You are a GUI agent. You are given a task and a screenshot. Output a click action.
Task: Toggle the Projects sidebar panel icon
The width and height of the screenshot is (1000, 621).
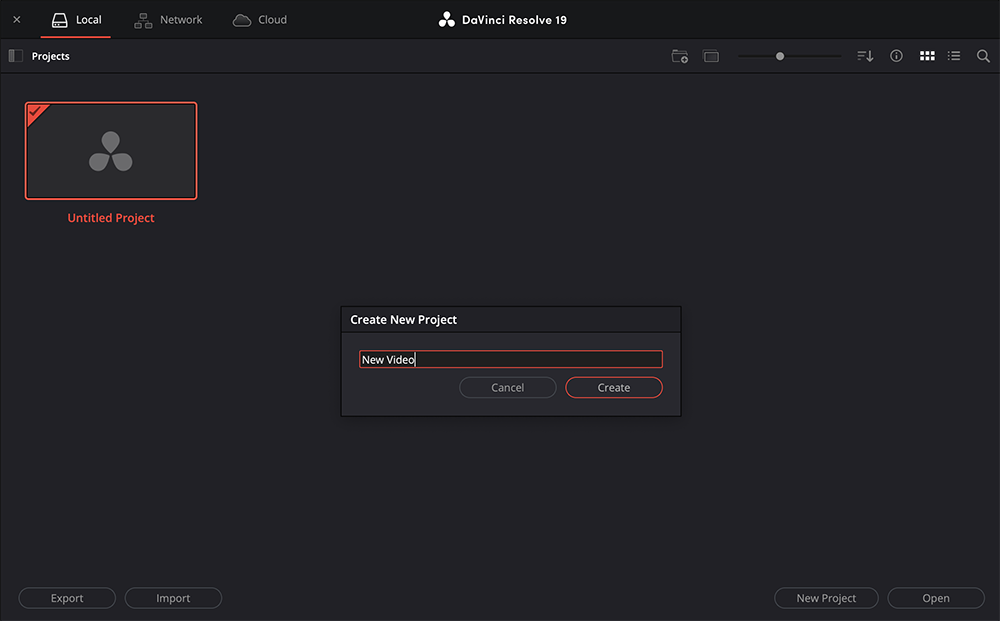point(14,55)
